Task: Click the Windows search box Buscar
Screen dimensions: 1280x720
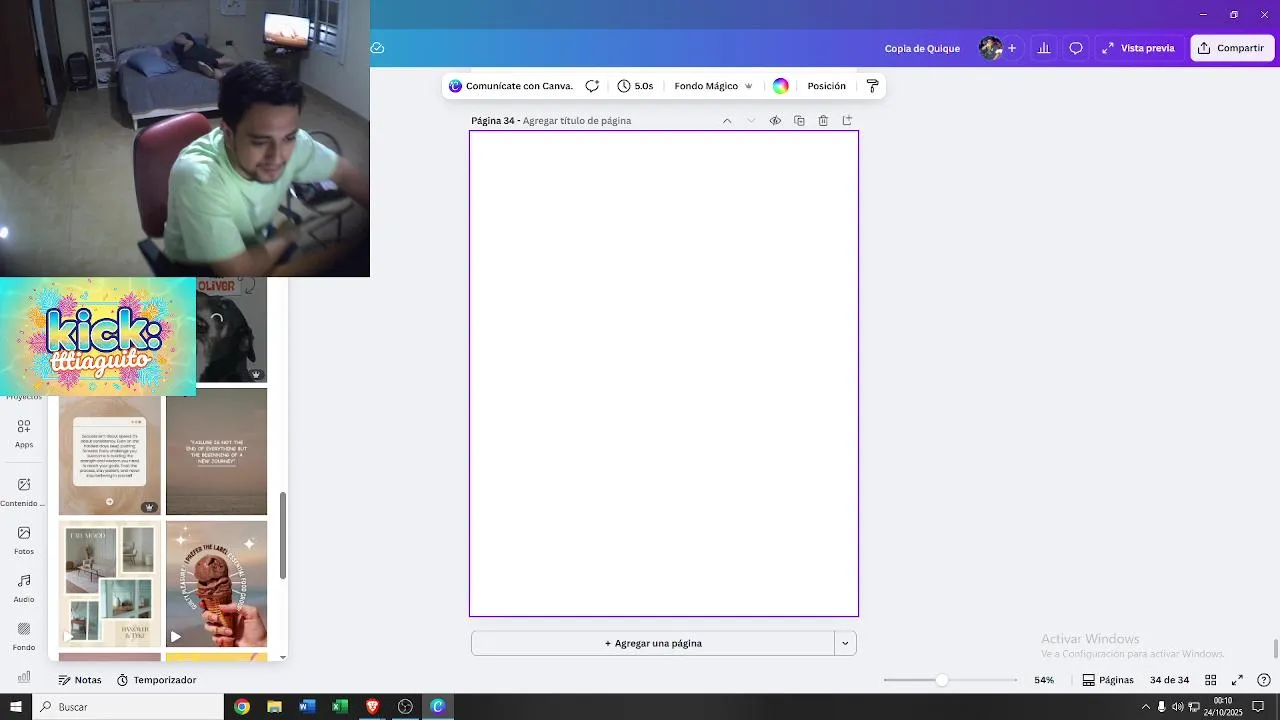Action: [128, 707]
